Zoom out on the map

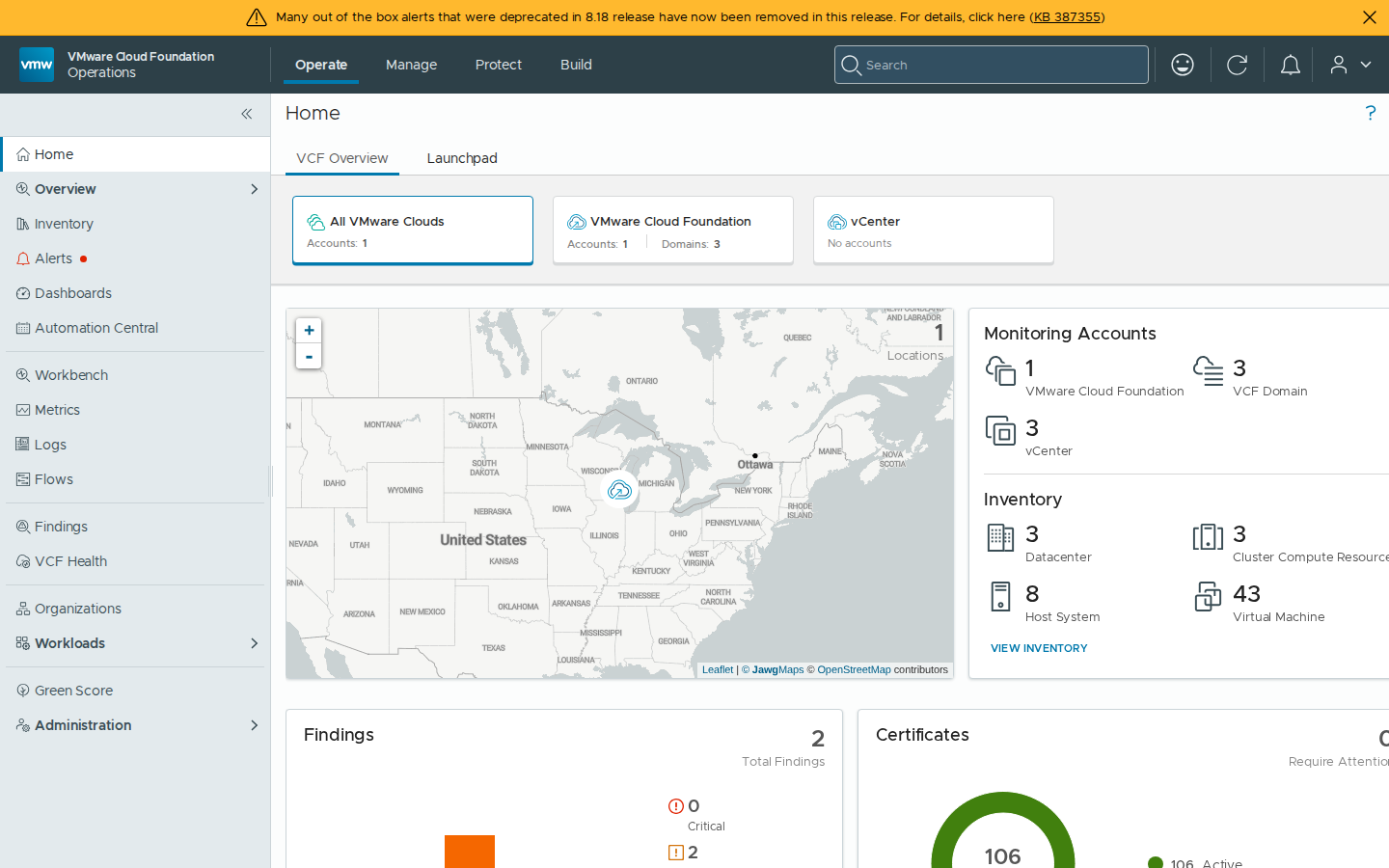[x=309, y=357]
